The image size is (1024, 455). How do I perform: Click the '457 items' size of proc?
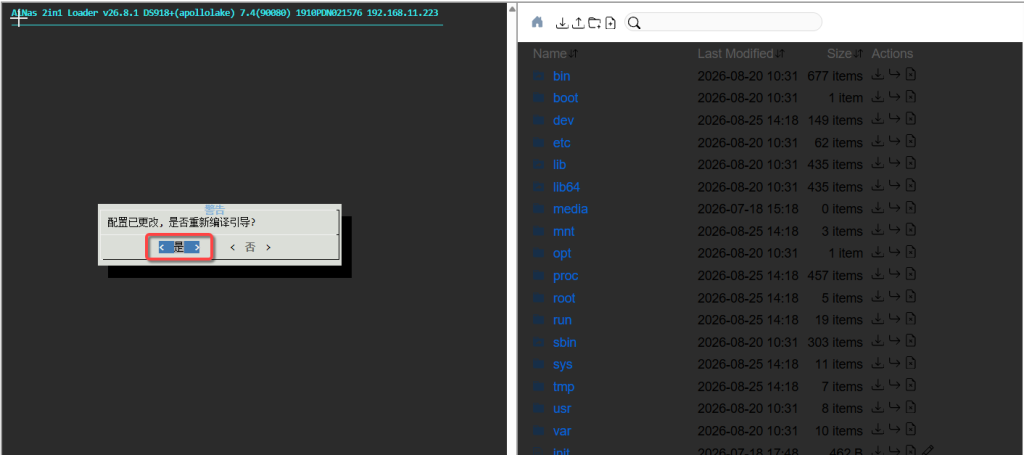pos(835,275)
